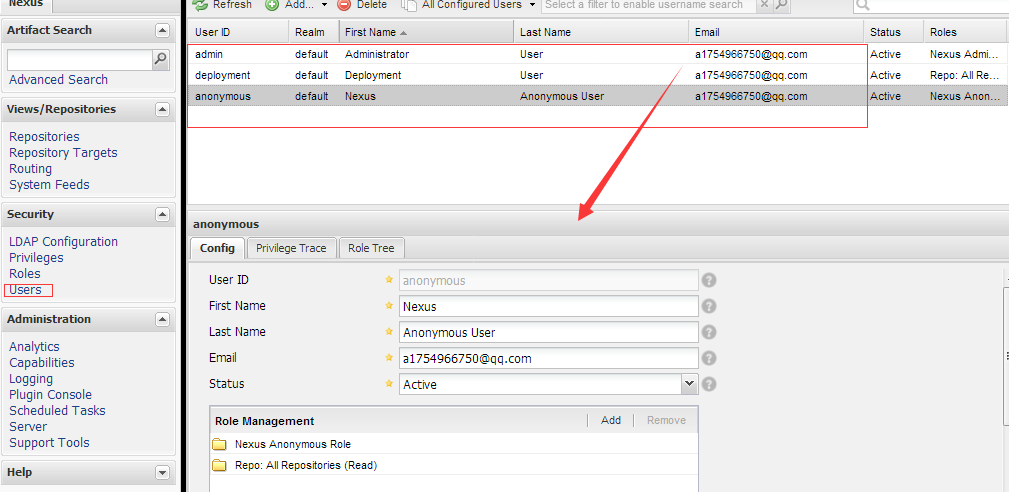
Task: Open the Privileges link
Action: [36, 258]
